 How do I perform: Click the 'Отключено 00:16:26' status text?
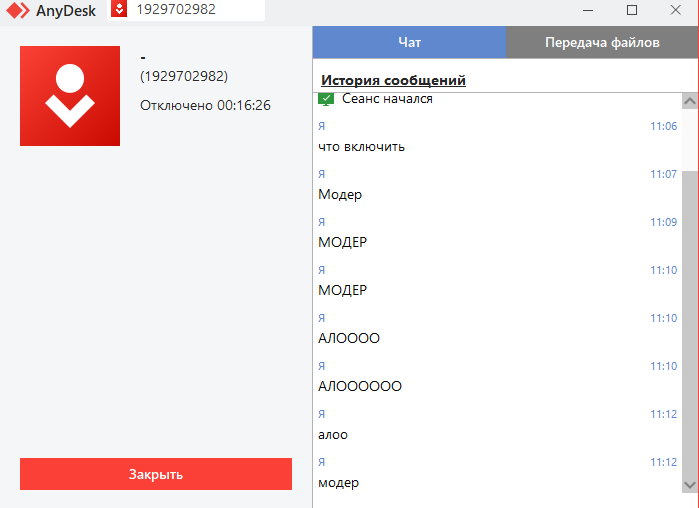pyautogui.click(x=206, y=106)
